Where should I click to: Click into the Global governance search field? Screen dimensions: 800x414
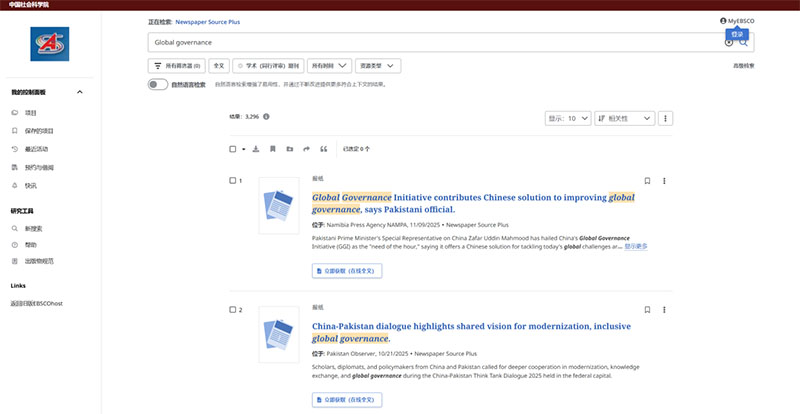pos(430,43)
